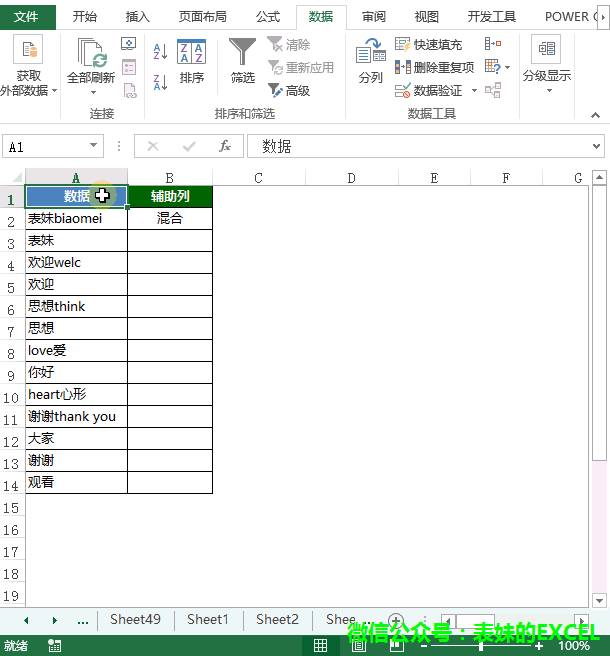Image resolution: width=610 pixels, height=656 pixels.
Task: Open the 高级 advanced filter
Action: tap(289, 90)
